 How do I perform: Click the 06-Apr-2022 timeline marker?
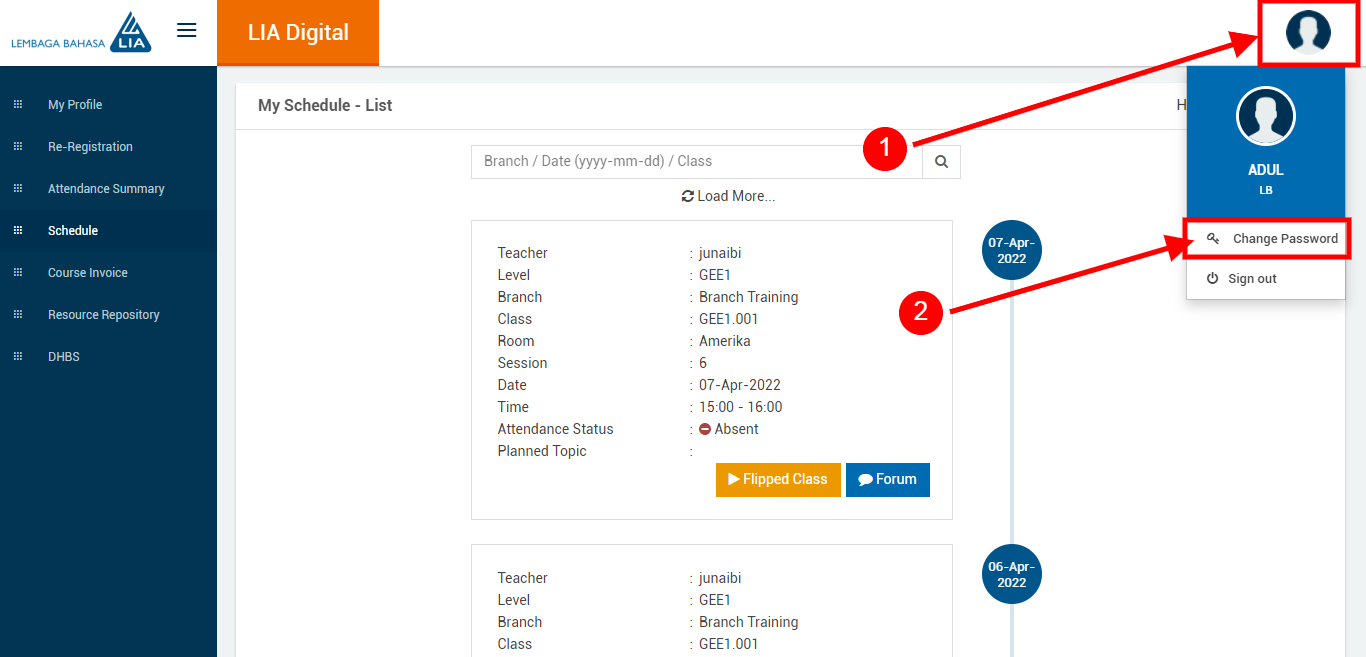(x=1011, y=575)
